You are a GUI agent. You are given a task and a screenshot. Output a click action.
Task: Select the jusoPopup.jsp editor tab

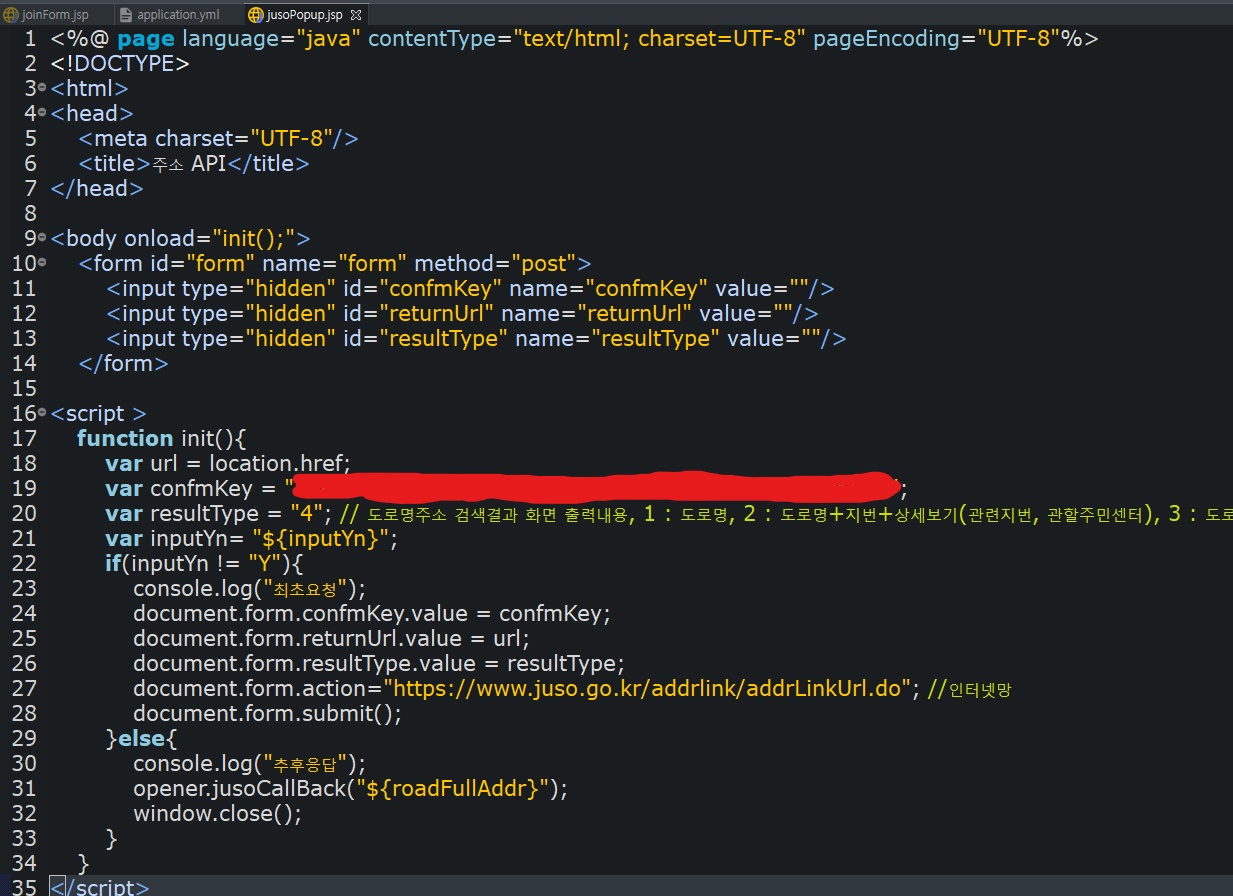(x=305, y=13)
